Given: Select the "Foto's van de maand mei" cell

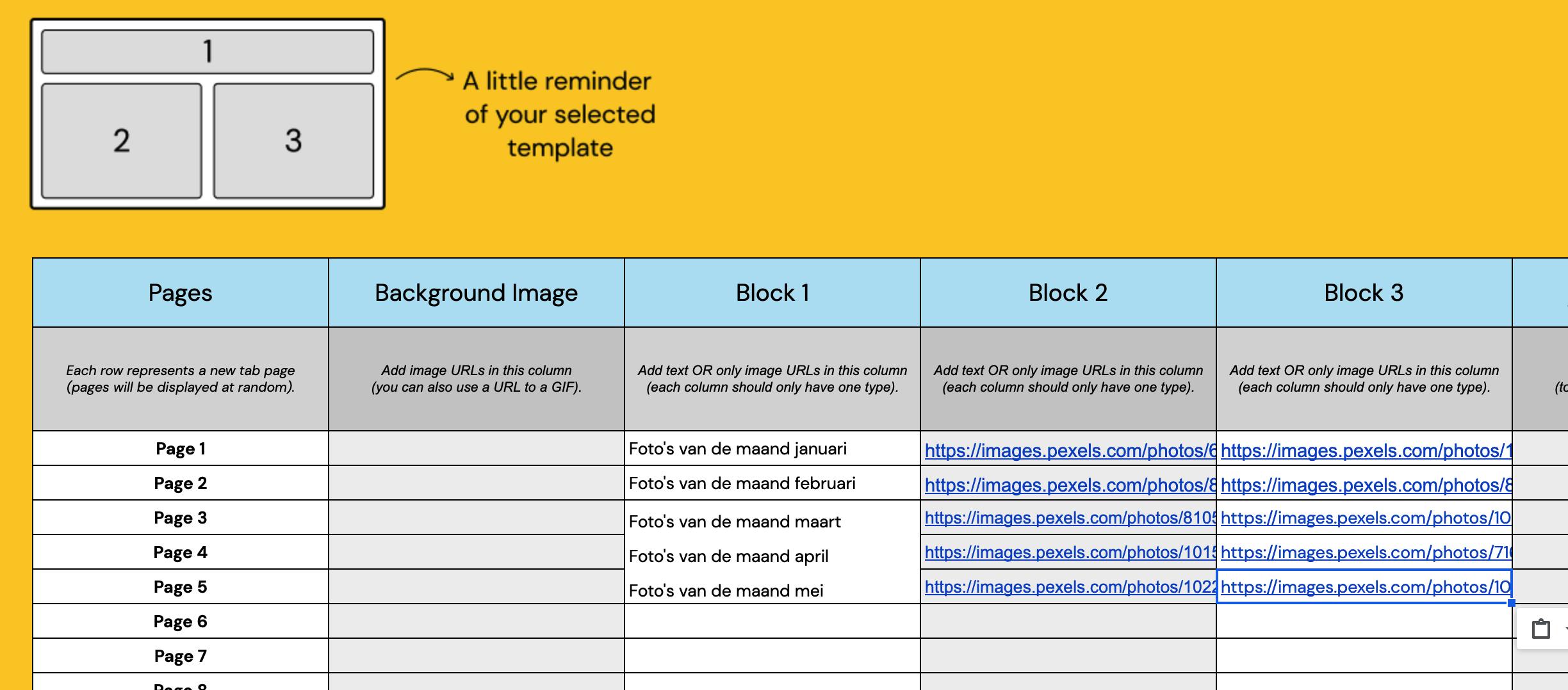Looking at the screenshot, I should coord(772,590).
